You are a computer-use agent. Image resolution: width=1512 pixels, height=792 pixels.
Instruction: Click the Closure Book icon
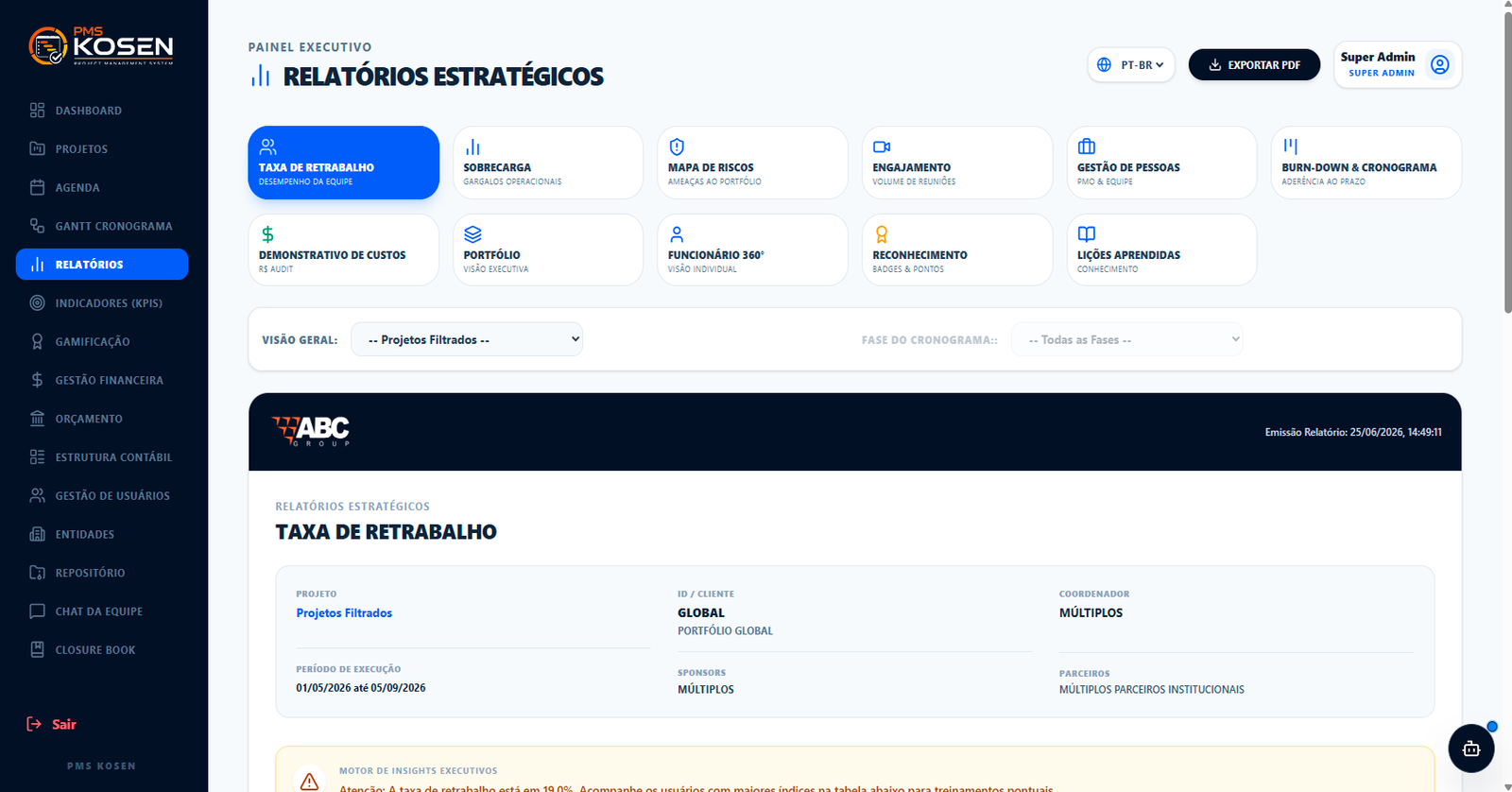[x=37, y=649]
